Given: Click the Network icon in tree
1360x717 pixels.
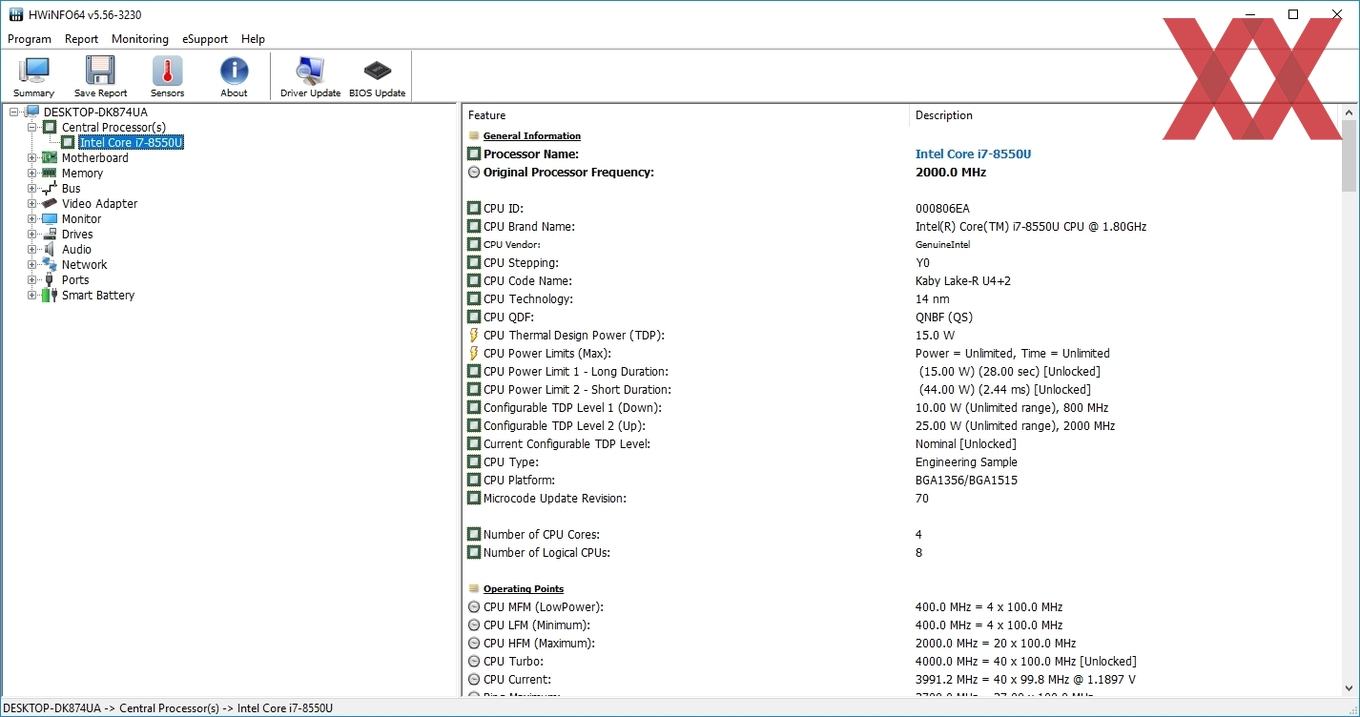Looking at the screenshot, I should (49, 264).
